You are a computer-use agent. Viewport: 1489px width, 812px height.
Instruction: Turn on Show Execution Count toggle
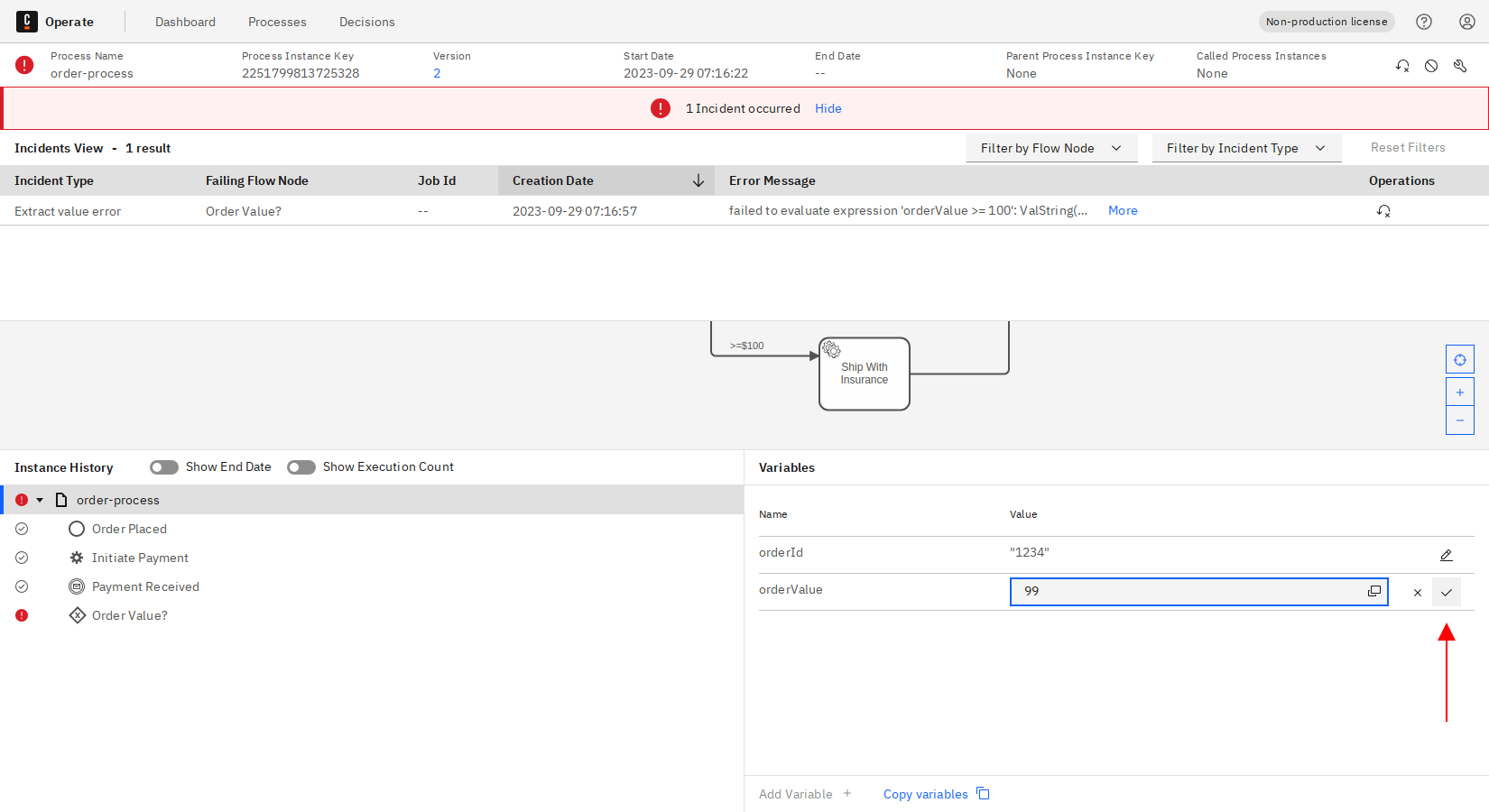(x=301, y=467)
